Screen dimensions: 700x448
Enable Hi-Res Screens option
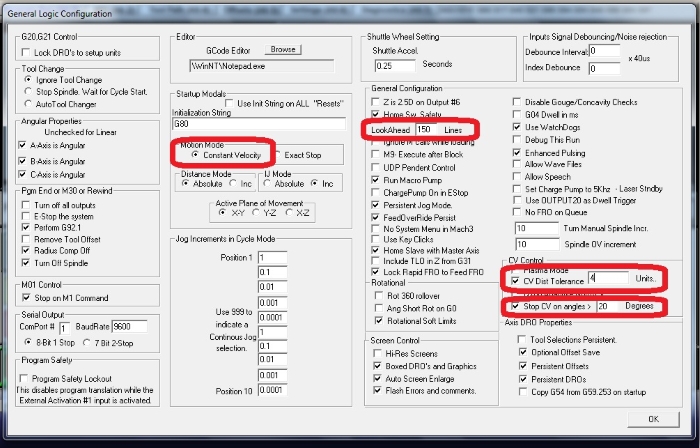pos(378,353)
